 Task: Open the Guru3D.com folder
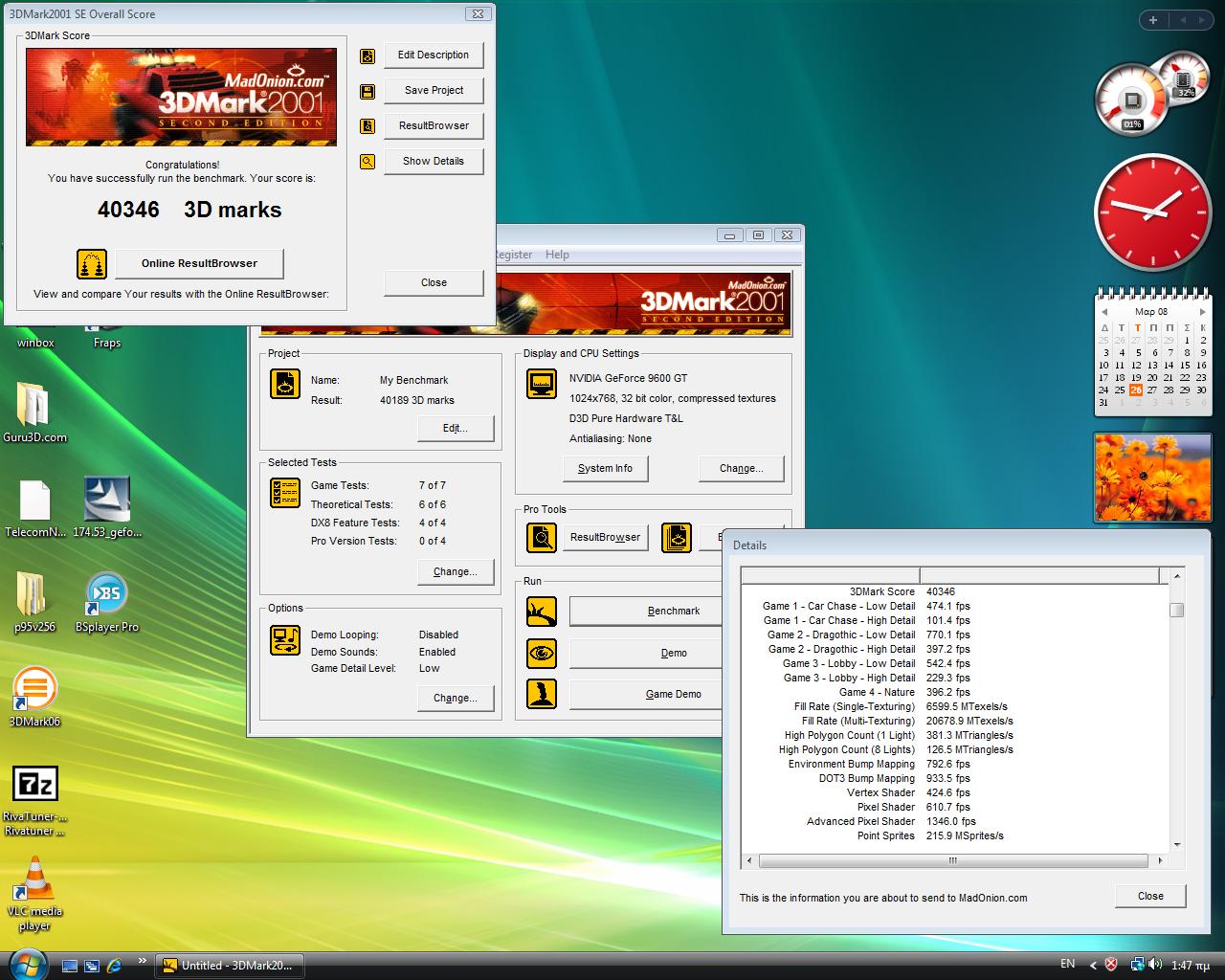tap(34, 413)
